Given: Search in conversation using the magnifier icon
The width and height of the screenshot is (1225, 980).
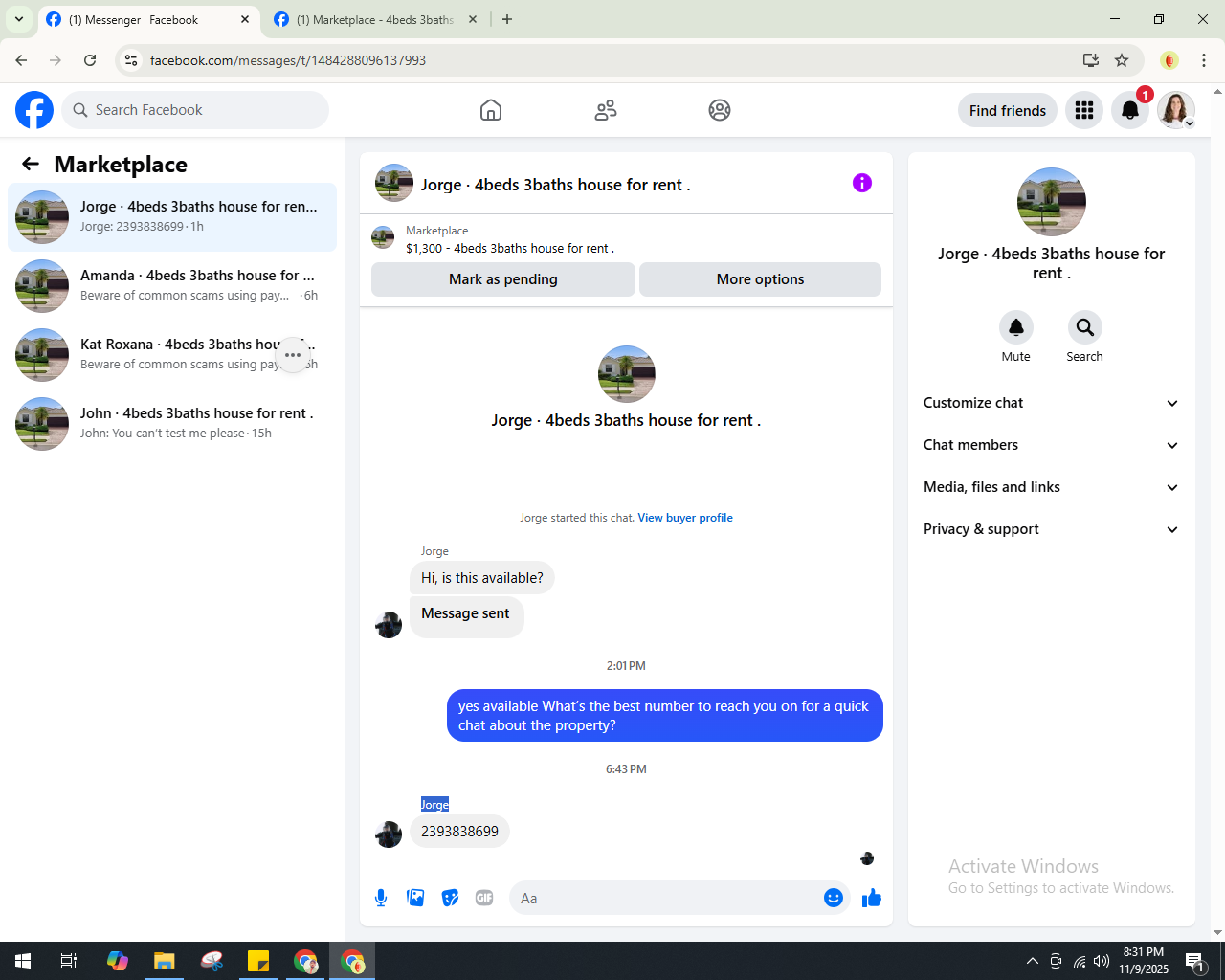Looking at the screenshot, I should pos(1085,327).
